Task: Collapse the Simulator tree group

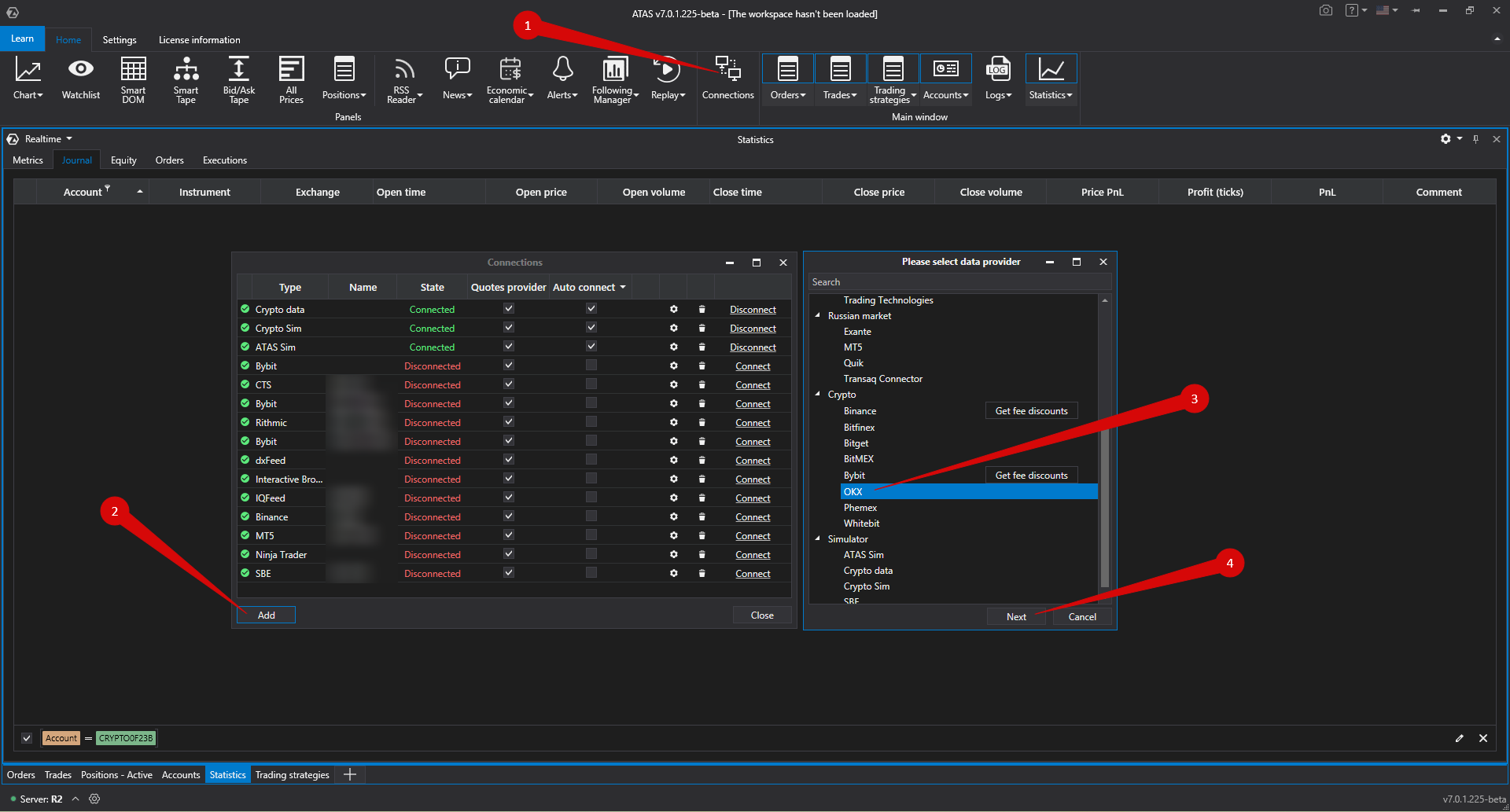Action: 818,539
